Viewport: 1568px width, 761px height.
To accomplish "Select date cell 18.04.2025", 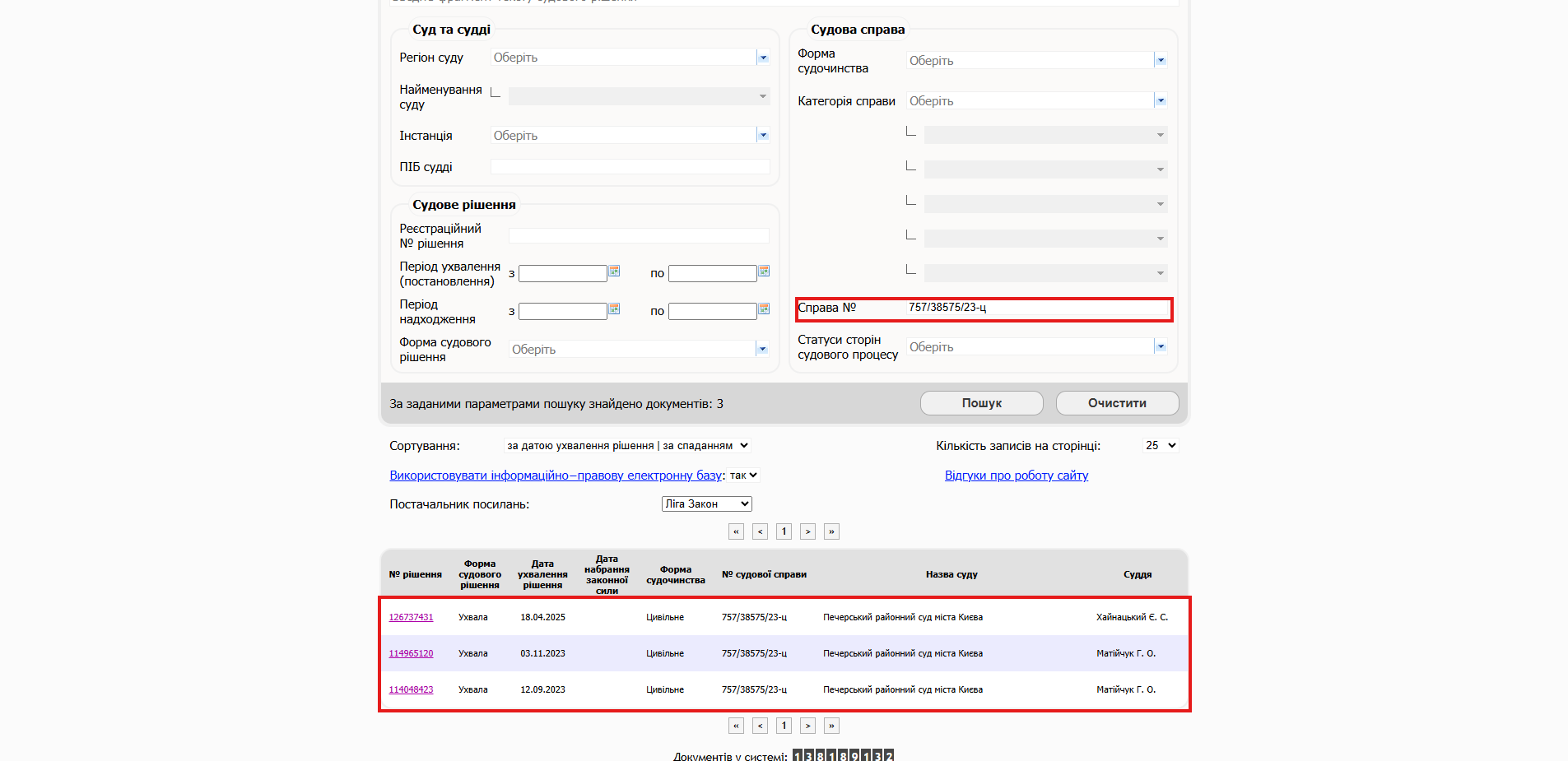I will pos(542,617).
